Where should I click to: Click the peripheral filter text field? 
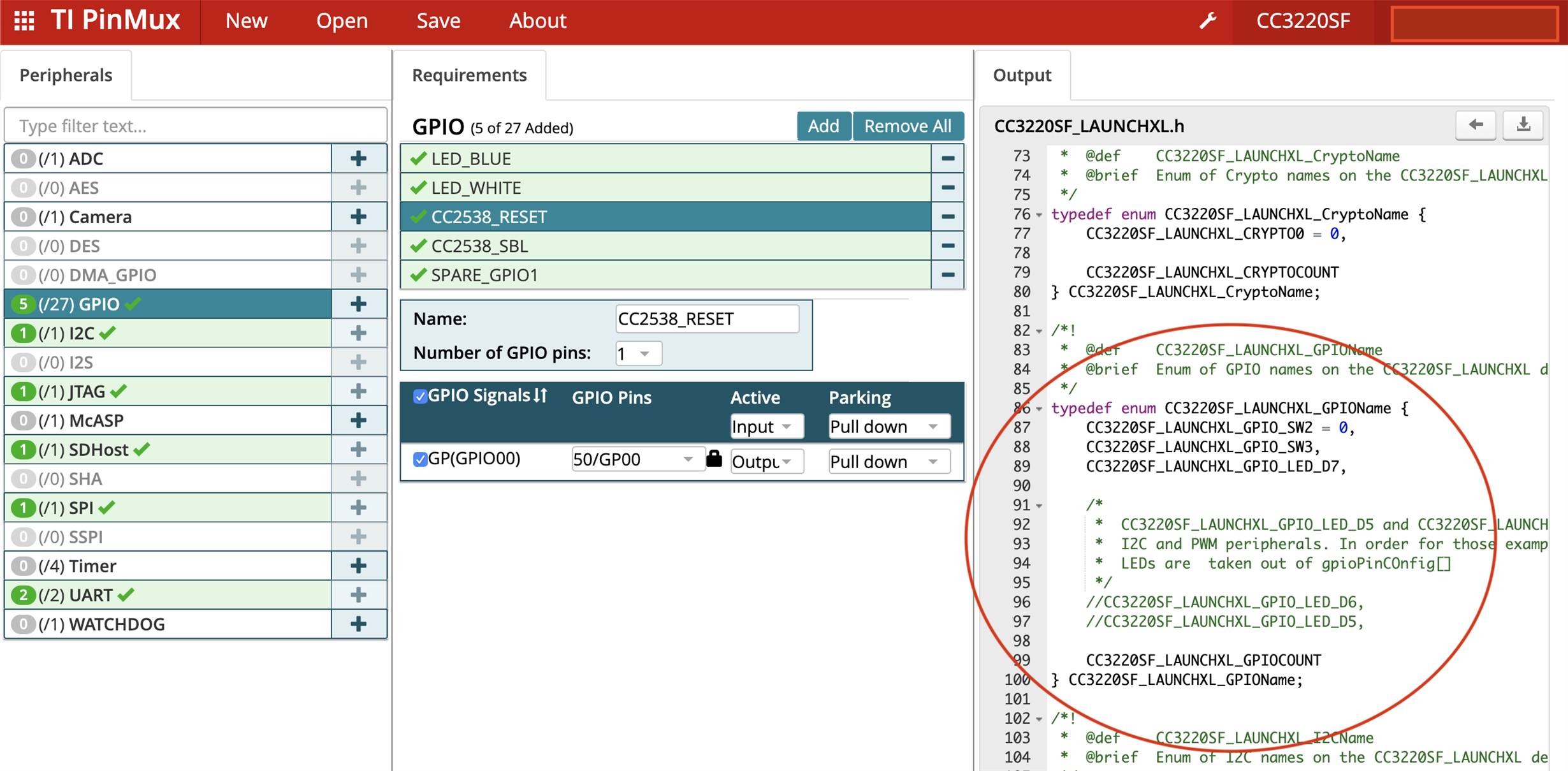(196, 126)
